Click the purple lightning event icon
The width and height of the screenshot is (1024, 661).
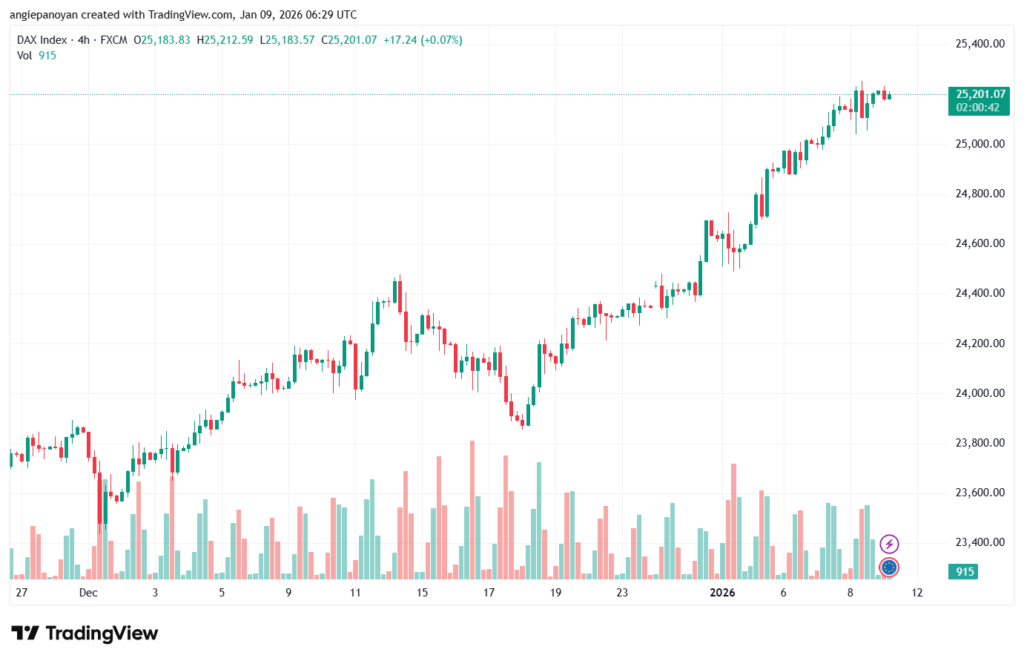[x=889, y=544]
